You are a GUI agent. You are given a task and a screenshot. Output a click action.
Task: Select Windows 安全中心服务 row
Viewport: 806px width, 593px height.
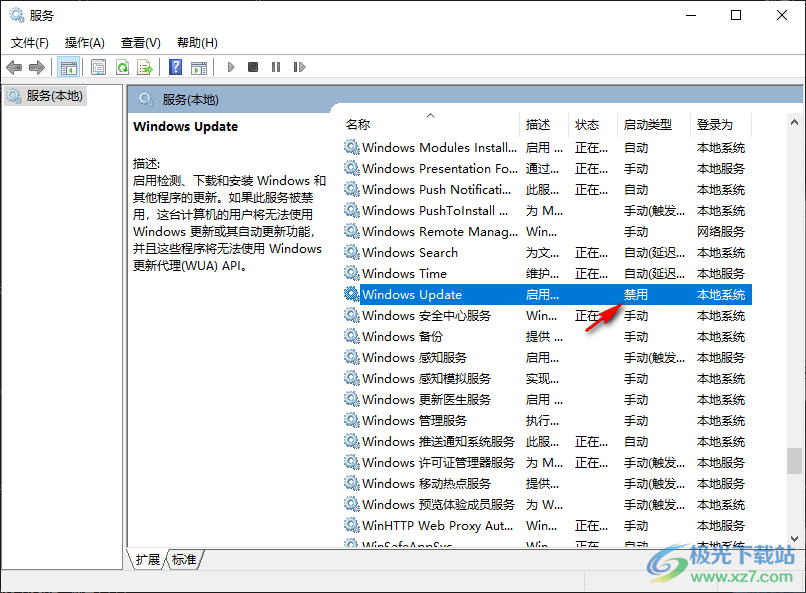point(547,316)
